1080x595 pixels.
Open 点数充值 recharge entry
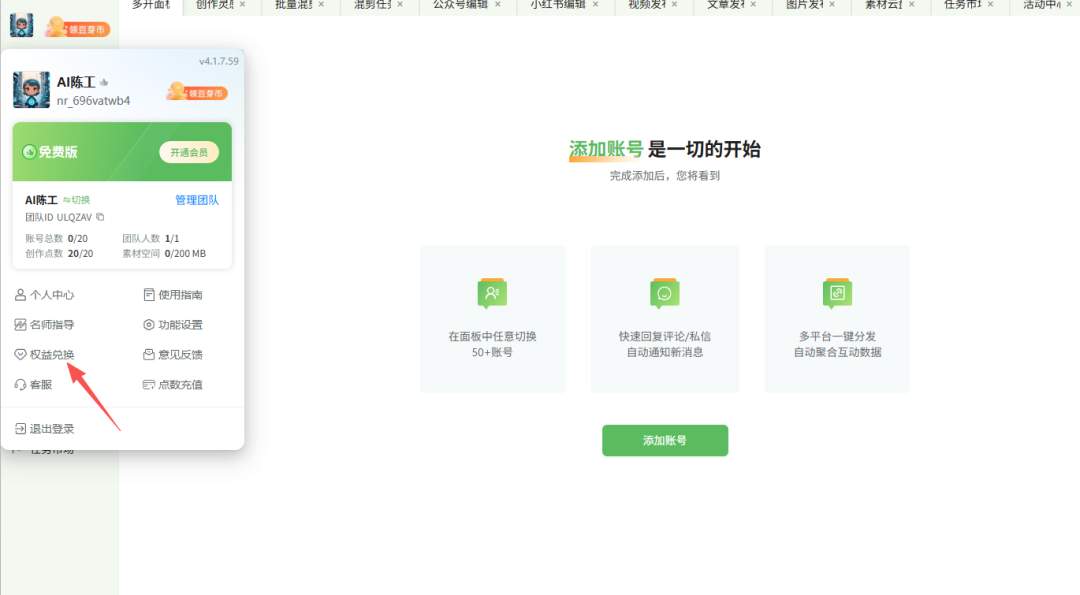pos(173,384)
